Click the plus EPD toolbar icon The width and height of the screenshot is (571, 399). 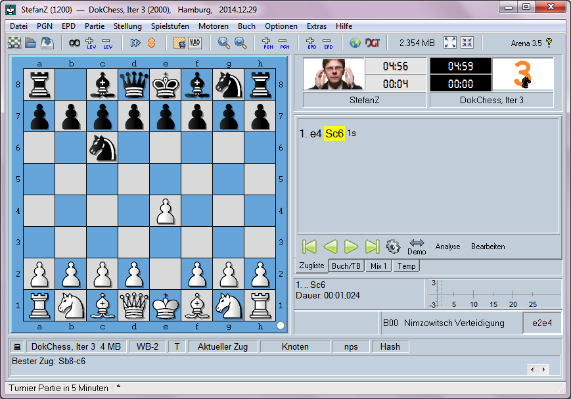[311, 43]
